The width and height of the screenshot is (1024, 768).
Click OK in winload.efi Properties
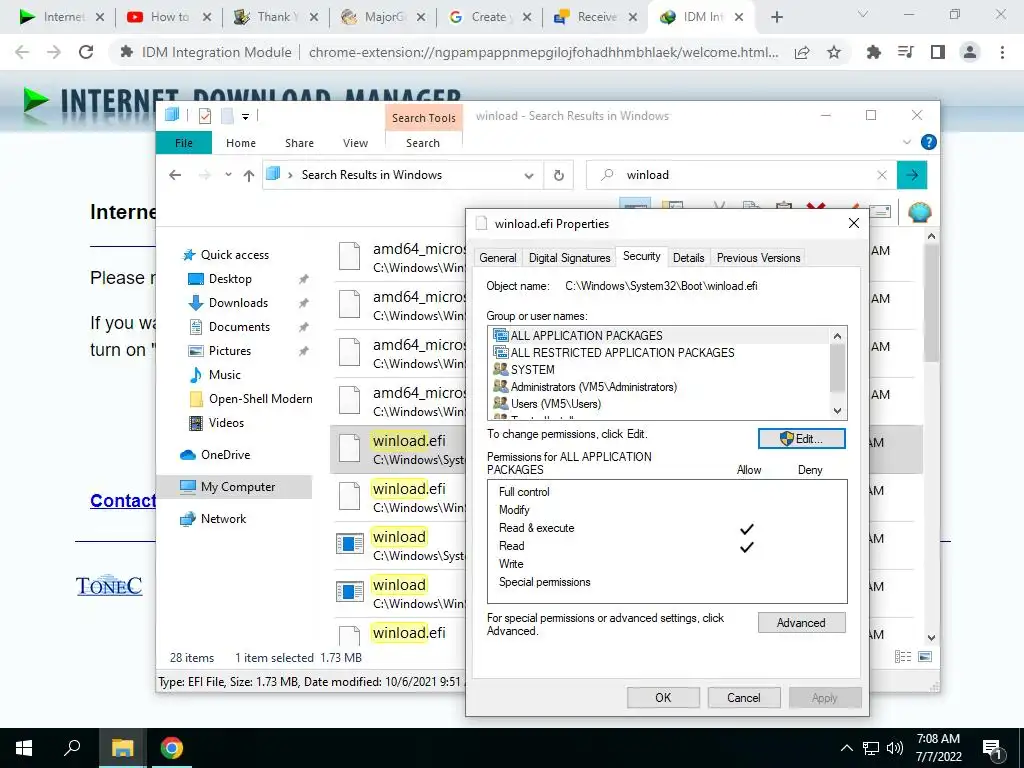[x=663, y=698]
